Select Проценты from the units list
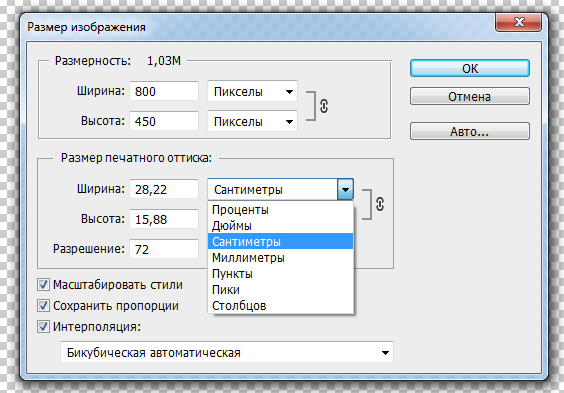Viewport: 564px width, 393px height. 281,210
